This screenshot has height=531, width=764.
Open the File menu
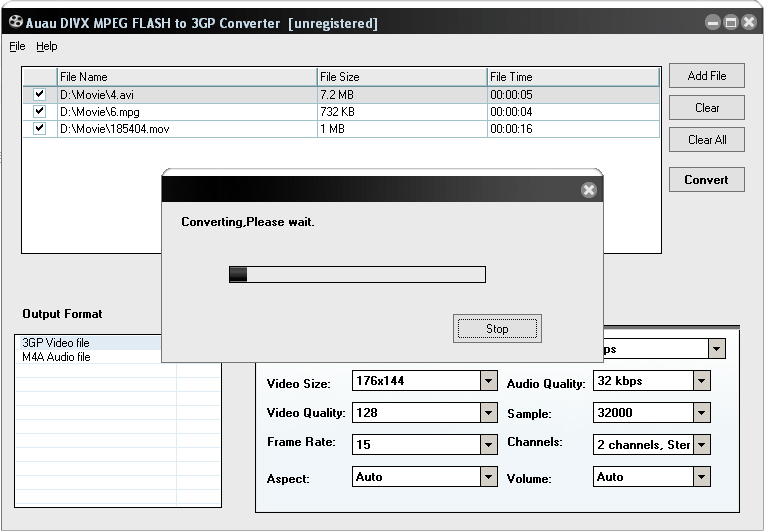pos(17,46)
